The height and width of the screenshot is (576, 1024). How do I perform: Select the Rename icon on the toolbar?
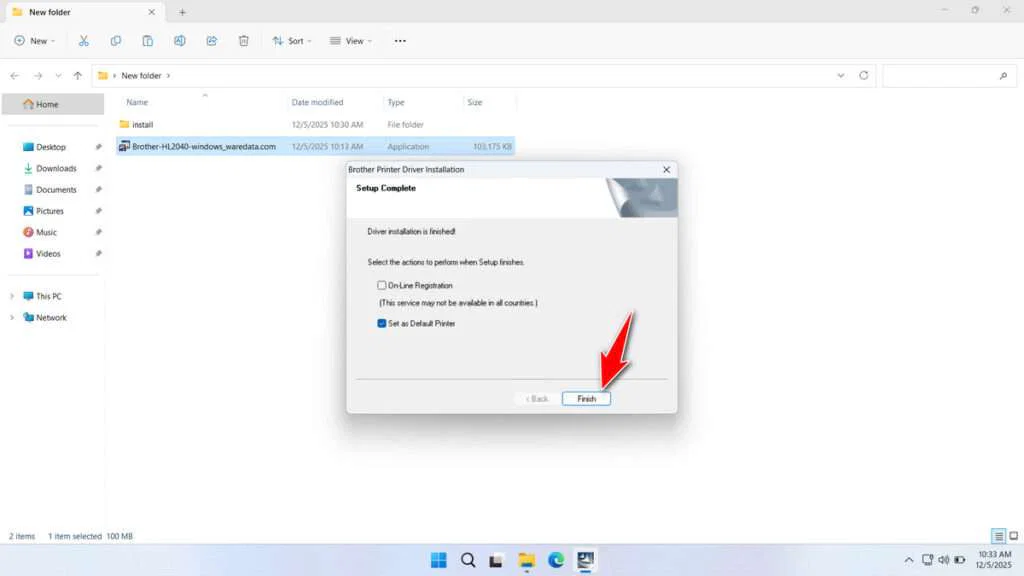pos(180,40)
